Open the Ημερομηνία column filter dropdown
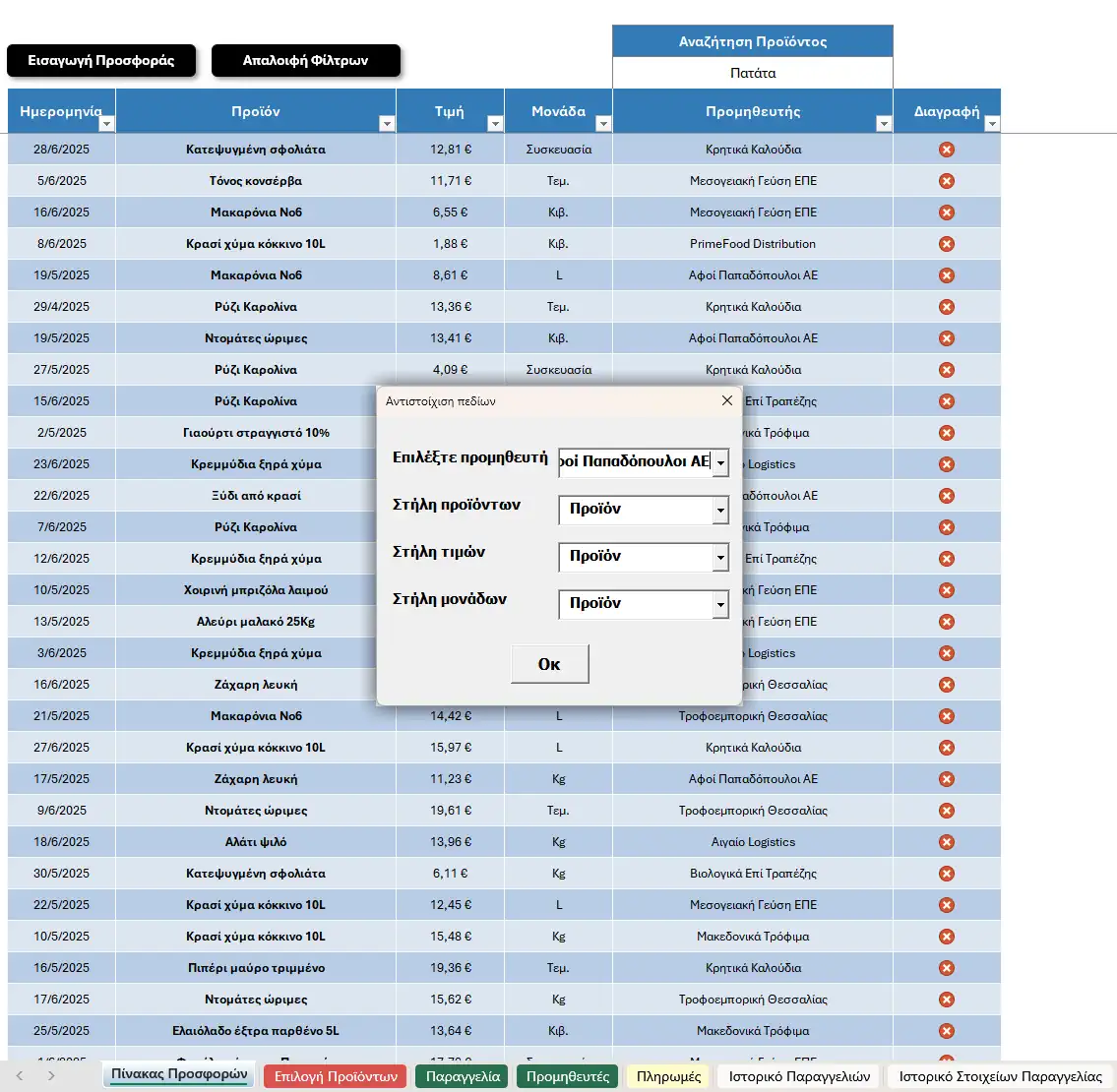The image size is (1117, 1092). [x=106, y=124]
